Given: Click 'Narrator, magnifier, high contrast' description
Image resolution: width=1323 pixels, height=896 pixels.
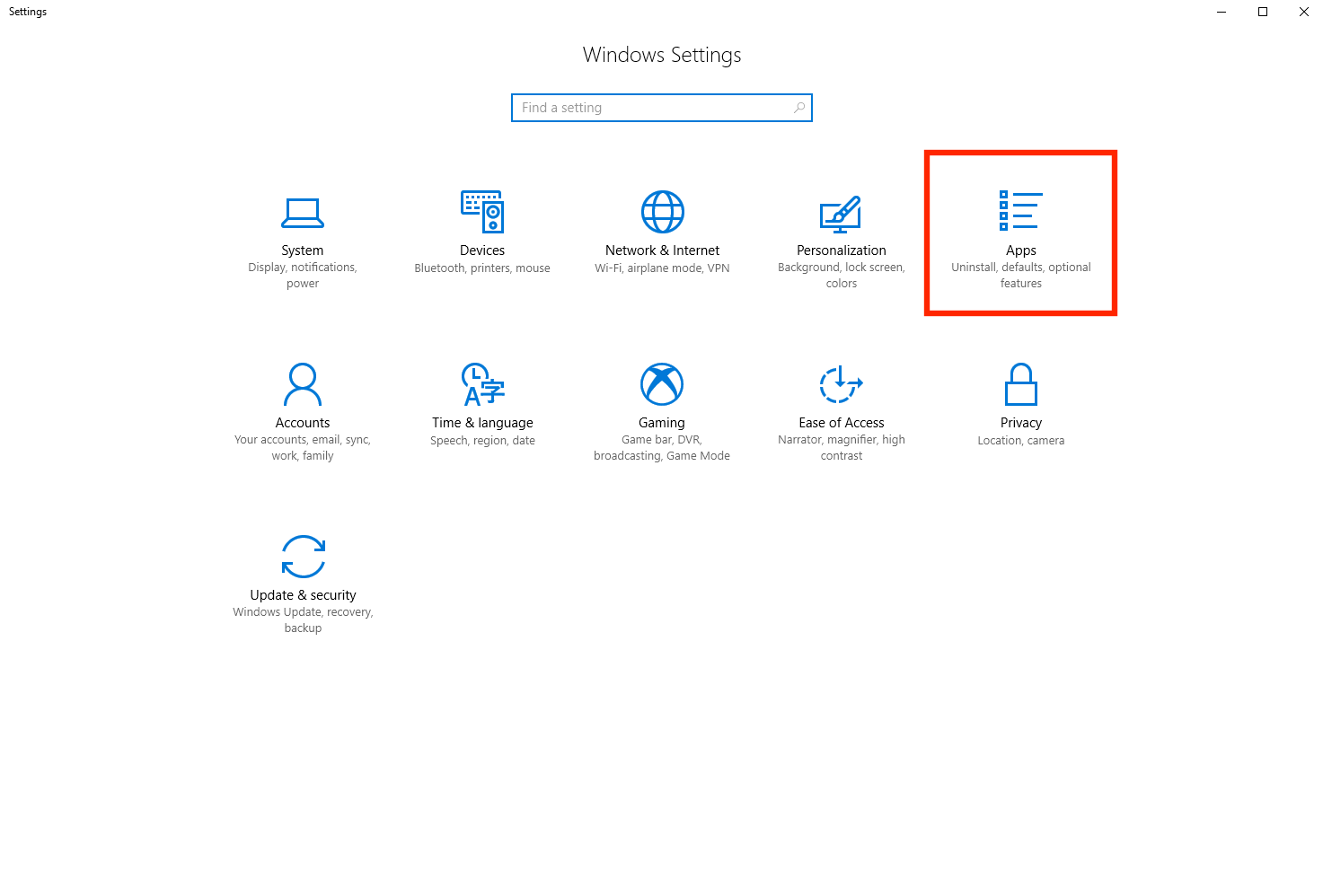Looking at the screenshot, I should point(842,448).
